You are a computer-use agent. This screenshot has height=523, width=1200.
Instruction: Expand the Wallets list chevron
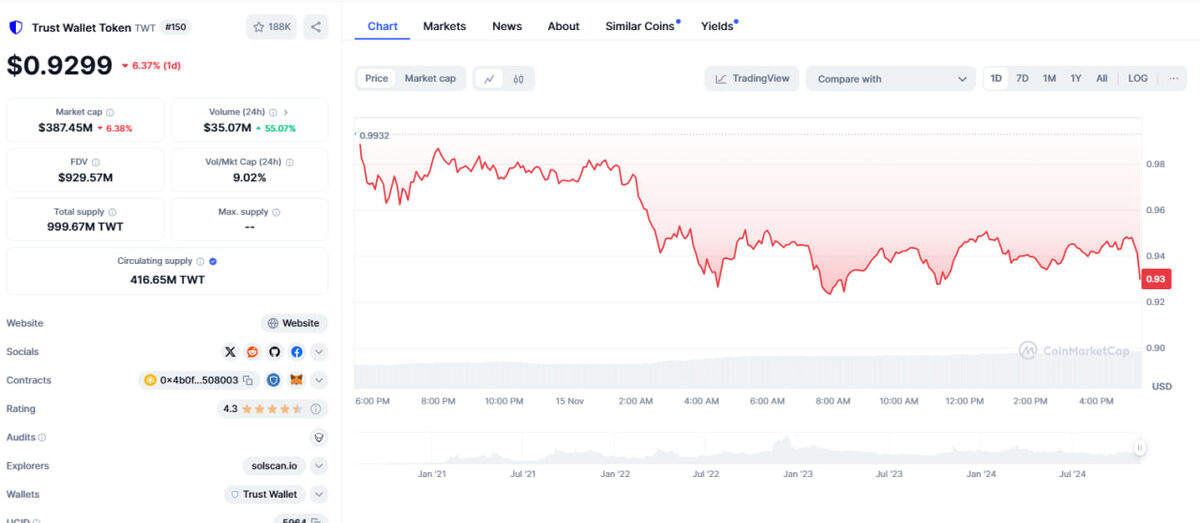[318, 494]
